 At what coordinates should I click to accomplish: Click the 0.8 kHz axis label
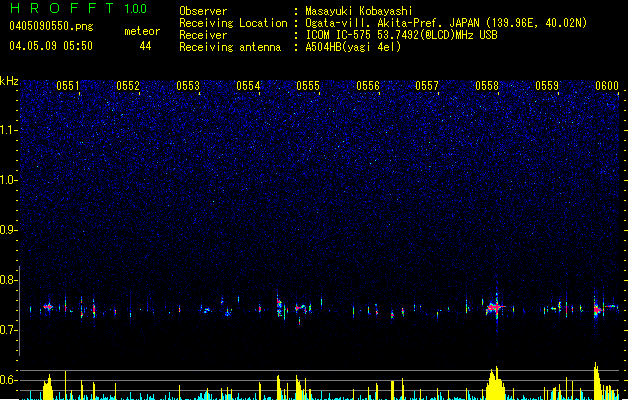(8, 280)
